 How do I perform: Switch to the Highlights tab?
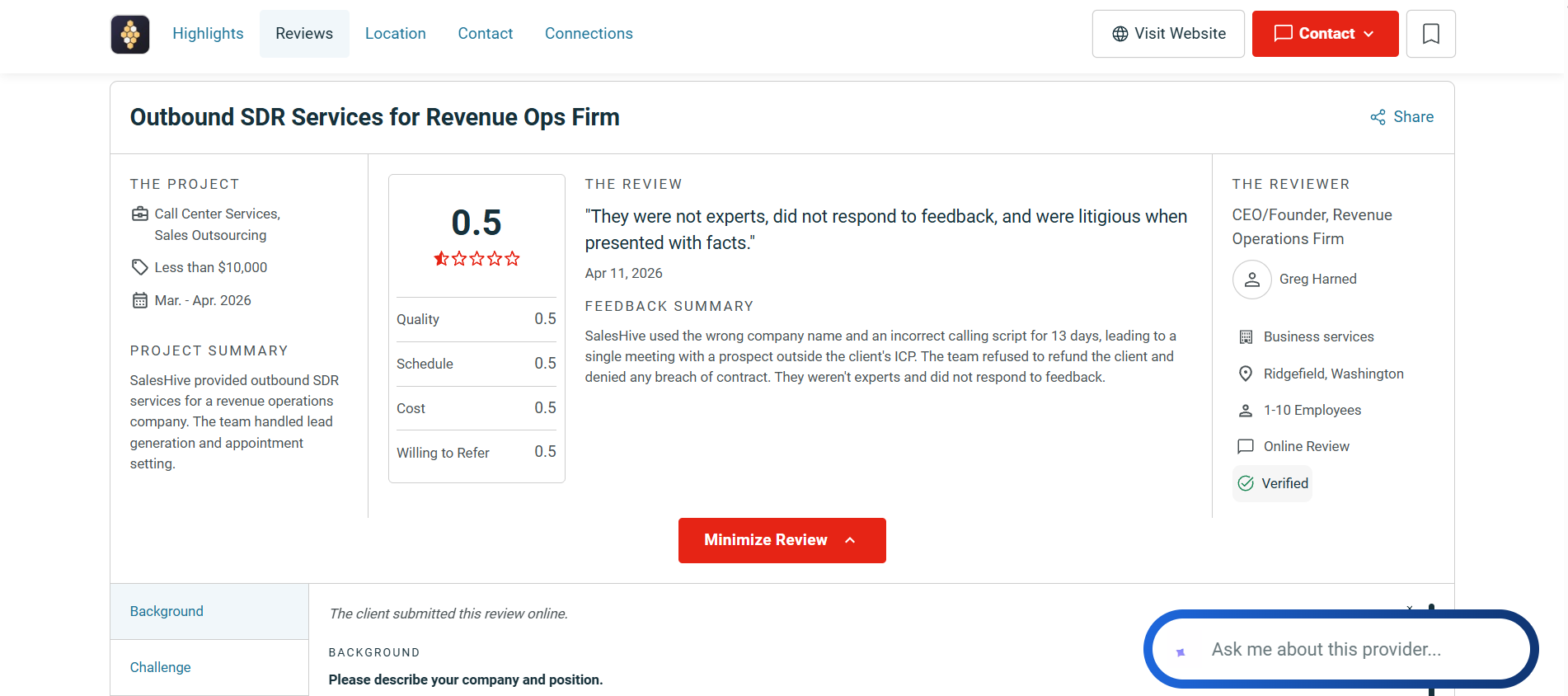(208, 34)
